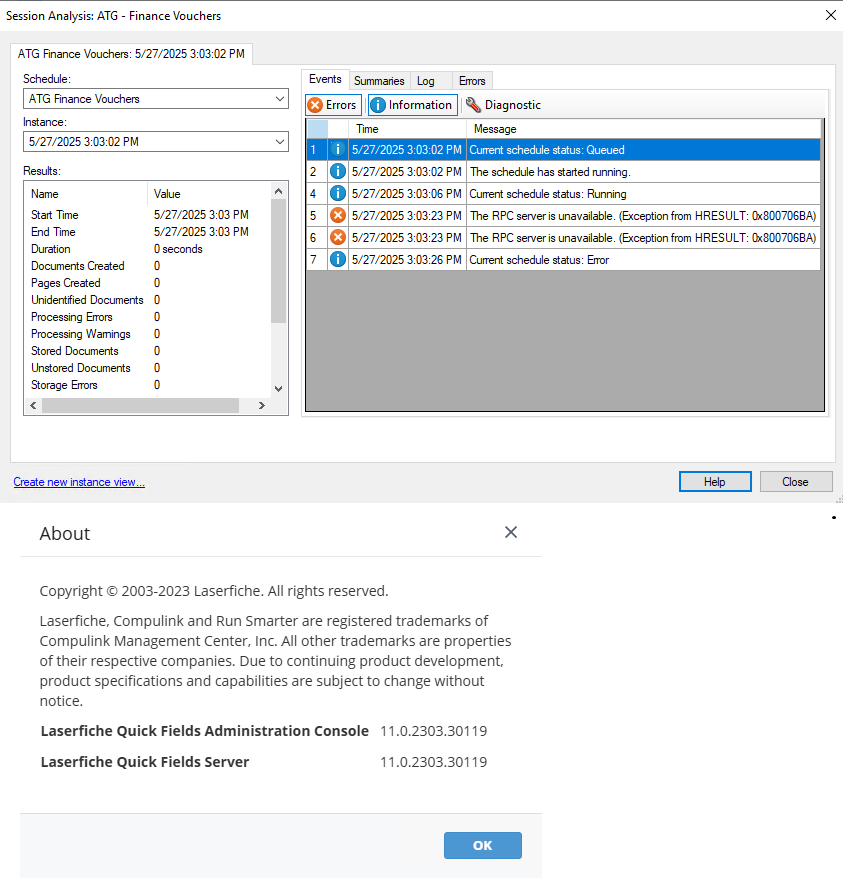This screenshot has height=880, width=844.
Task: Open the Instance dropdown
Action: click(156, 141)
